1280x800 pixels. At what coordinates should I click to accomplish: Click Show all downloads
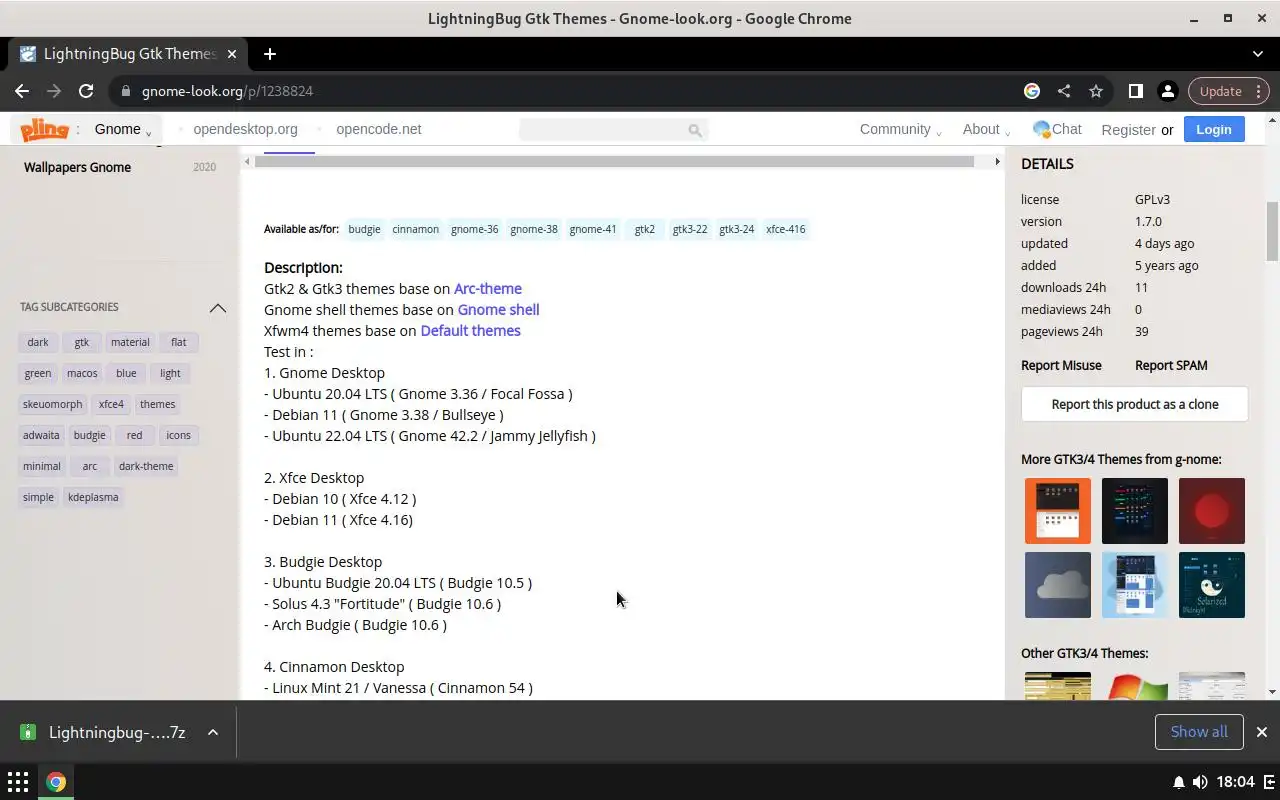coord(1199,732)
